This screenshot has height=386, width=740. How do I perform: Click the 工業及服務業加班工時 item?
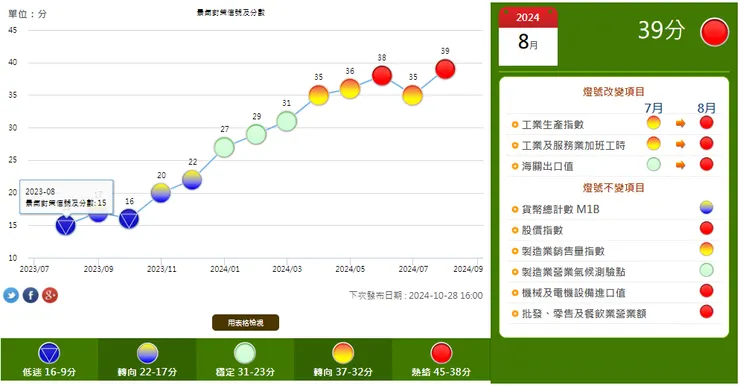[573, 145]
